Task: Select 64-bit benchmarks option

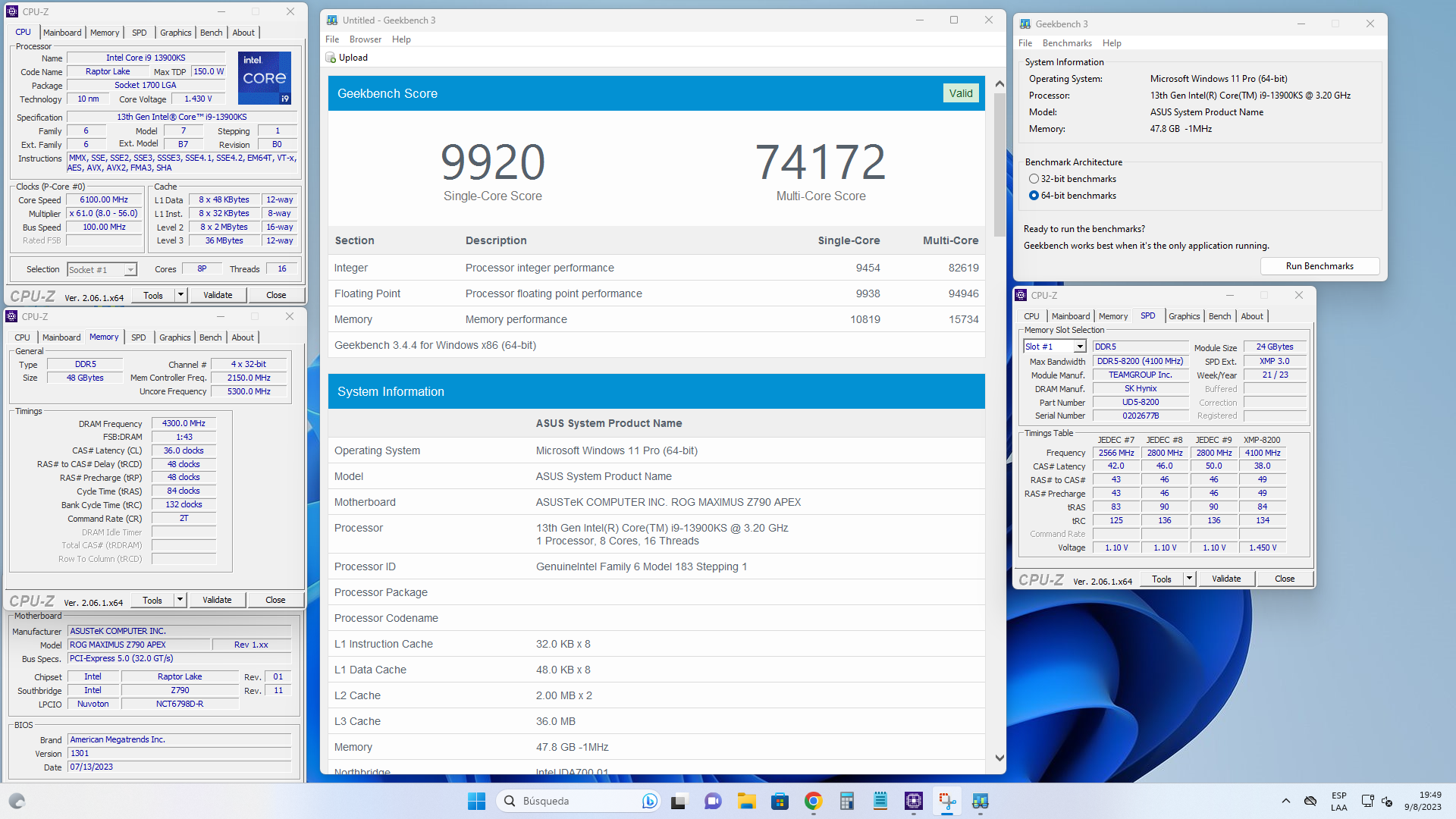Action: pos(1034,196)
